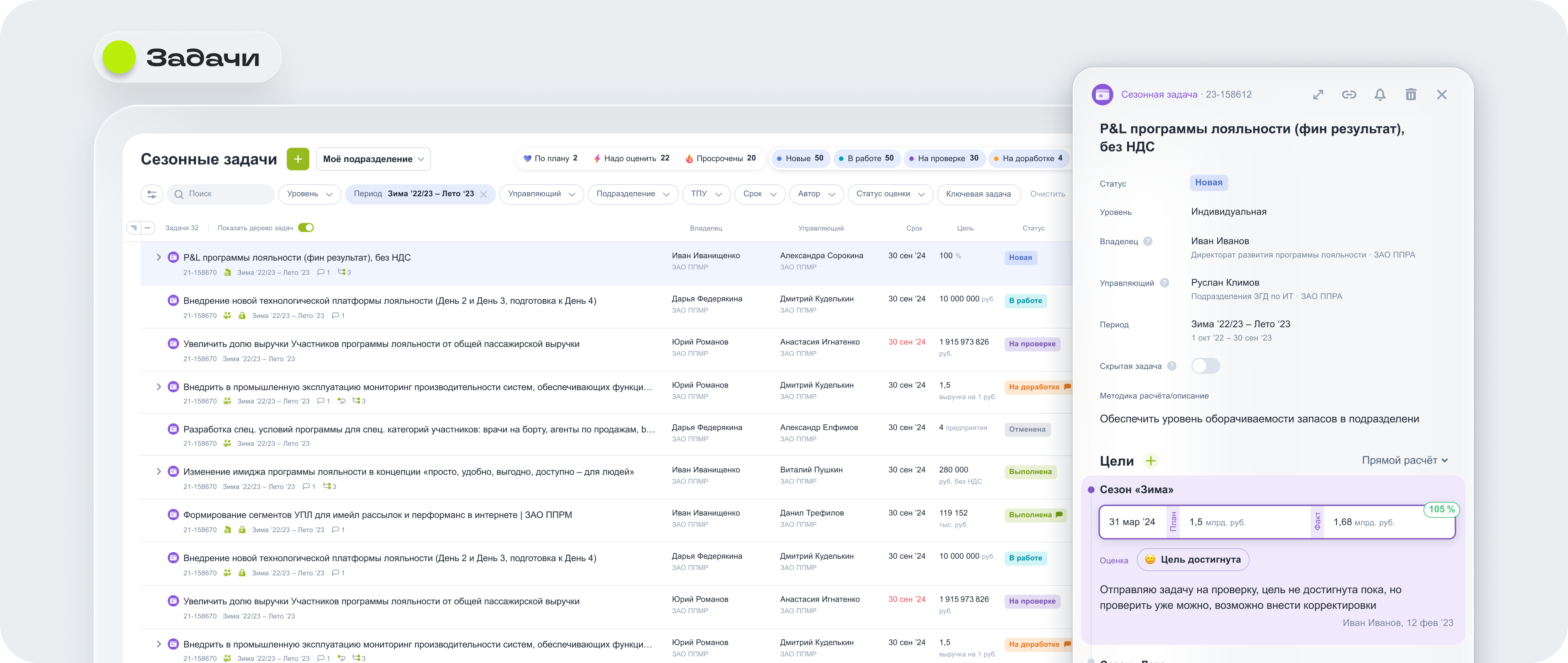
Task: Open the Прямой расчёт dropdown
Action: (1404, 460)
